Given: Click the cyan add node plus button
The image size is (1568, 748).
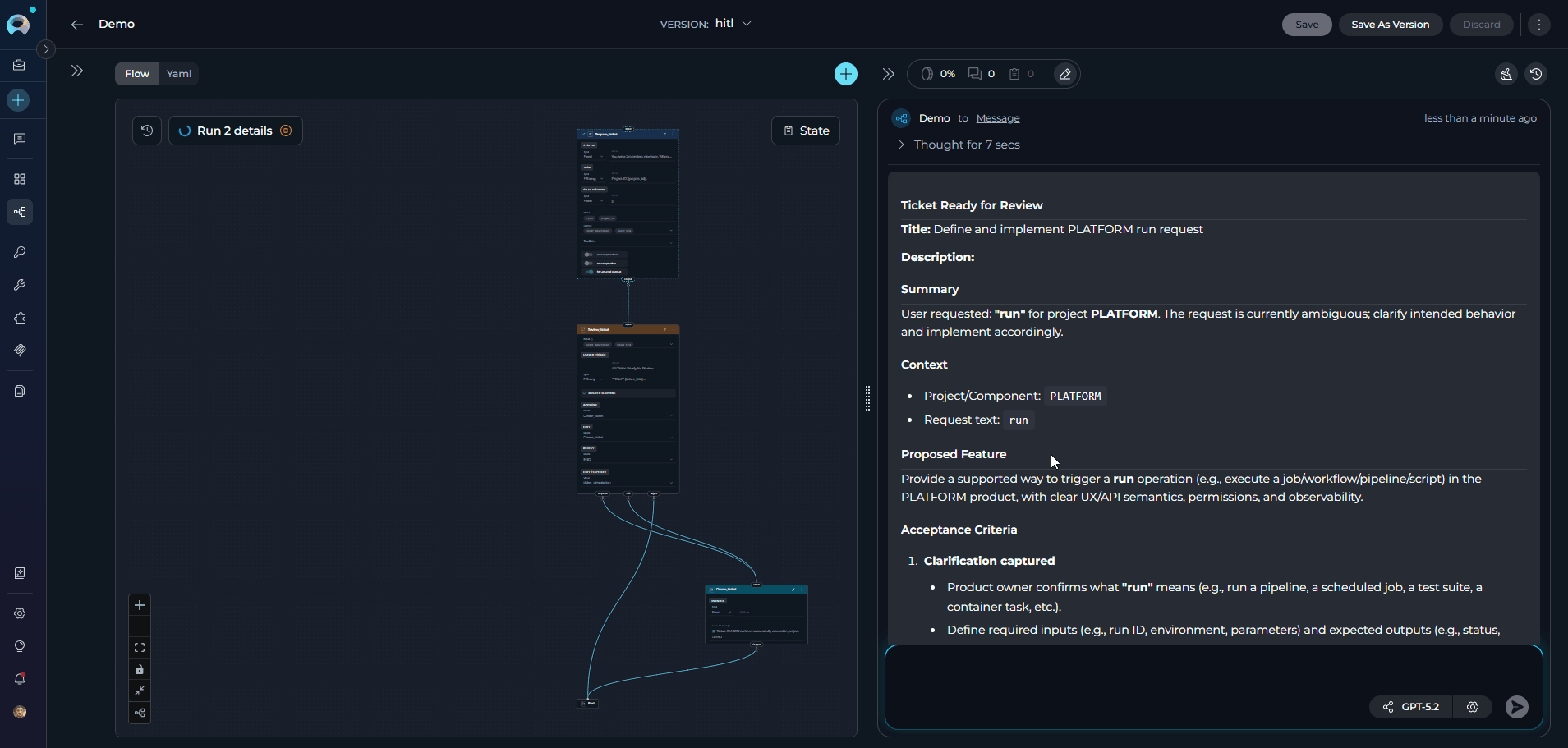Looking at the screenshot, I should tap(845, 74).
